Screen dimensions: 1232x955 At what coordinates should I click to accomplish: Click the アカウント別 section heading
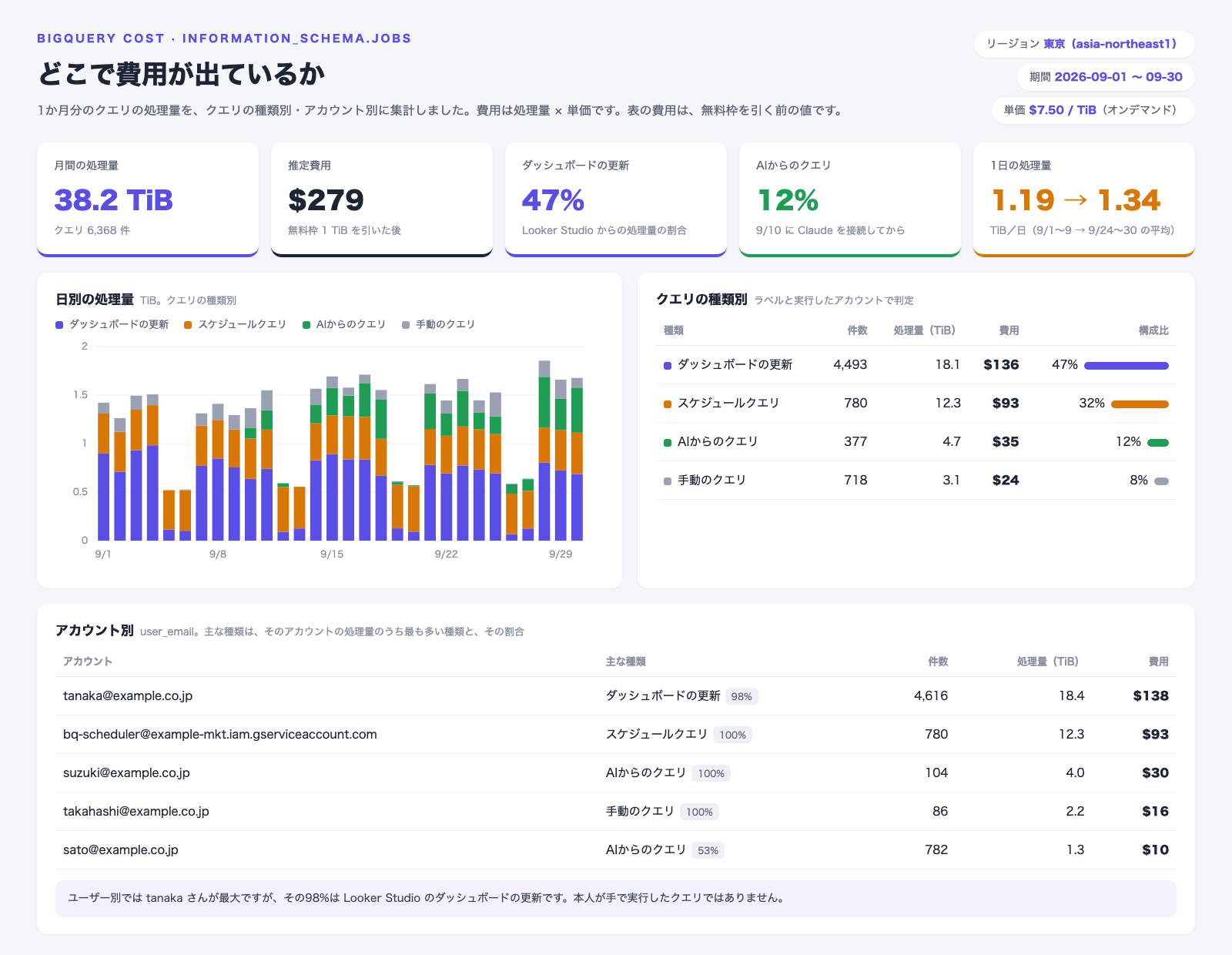pos(95,631)
